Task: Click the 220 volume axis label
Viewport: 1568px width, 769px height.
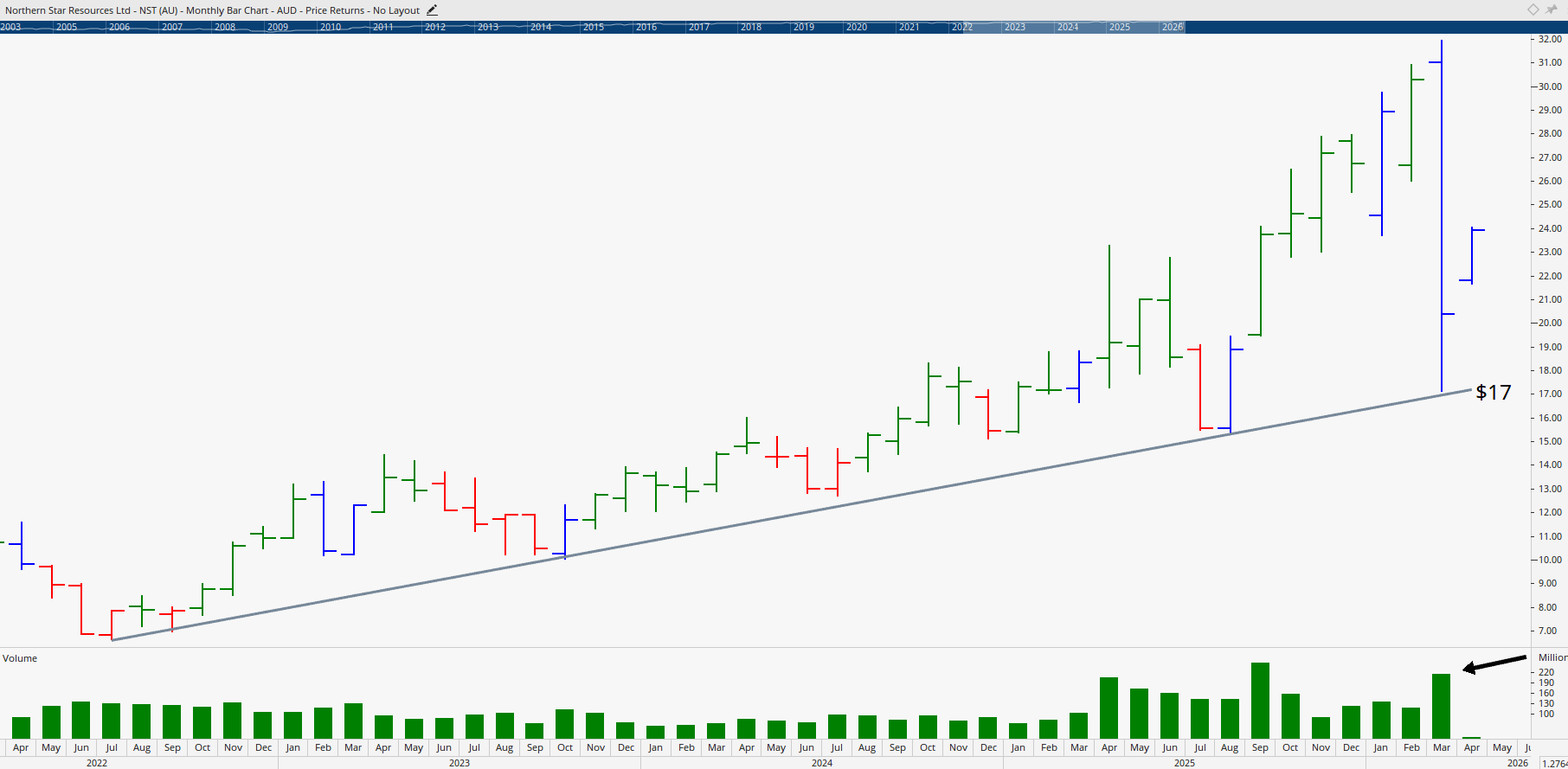Action: pyautogui.click(x=1546, y=672)
